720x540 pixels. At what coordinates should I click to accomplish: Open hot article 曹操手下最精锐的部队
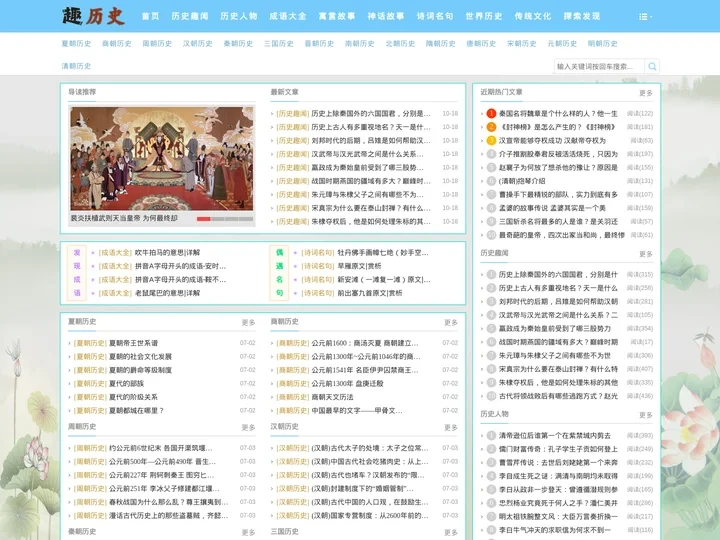coord(558,195)
